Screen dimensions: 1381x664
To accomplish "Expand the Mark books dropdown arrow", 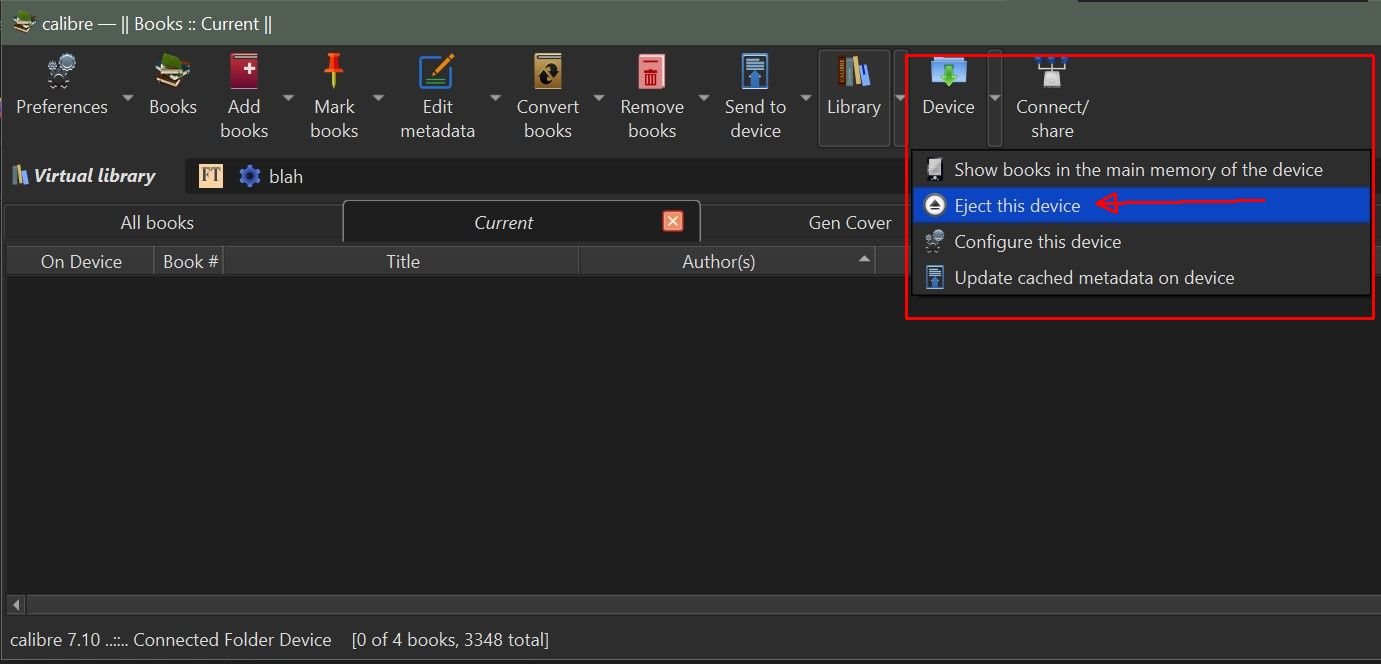I will click(x=378, y=98).
